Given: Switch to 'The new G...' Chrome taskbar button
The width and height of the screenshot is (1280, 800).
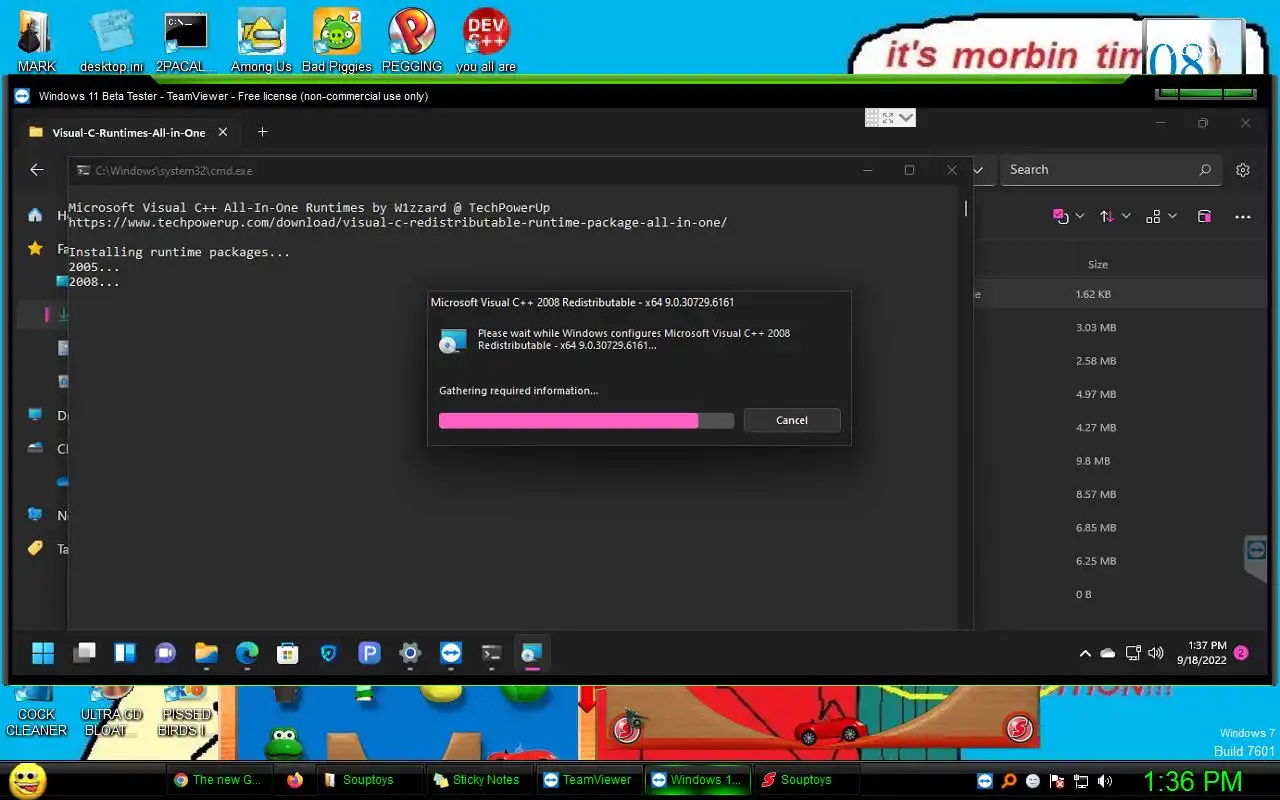Looking at the screenshot, I should (x=217, y=780).
